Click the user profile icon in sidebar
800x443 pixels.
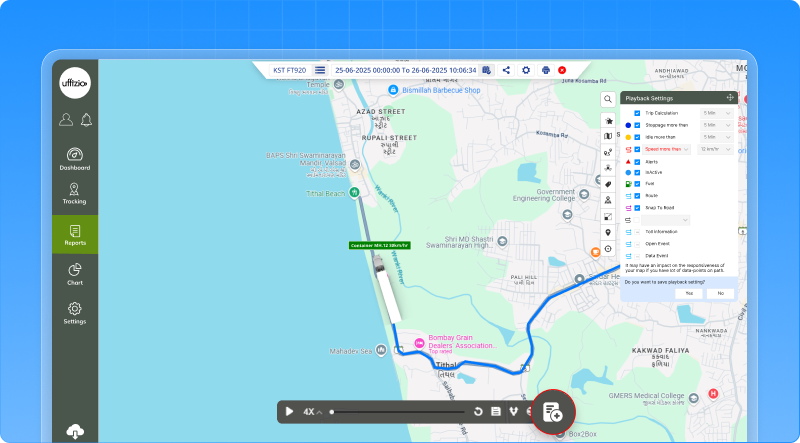[x=66, y=120]
